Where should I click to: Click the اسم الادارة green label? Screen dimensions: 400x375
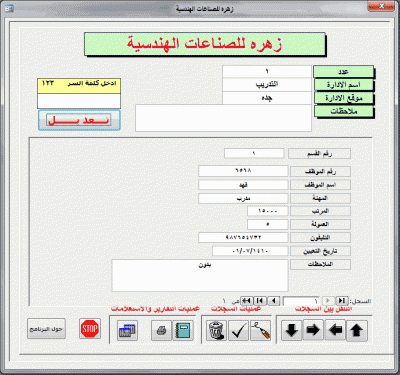pos(344,85)
